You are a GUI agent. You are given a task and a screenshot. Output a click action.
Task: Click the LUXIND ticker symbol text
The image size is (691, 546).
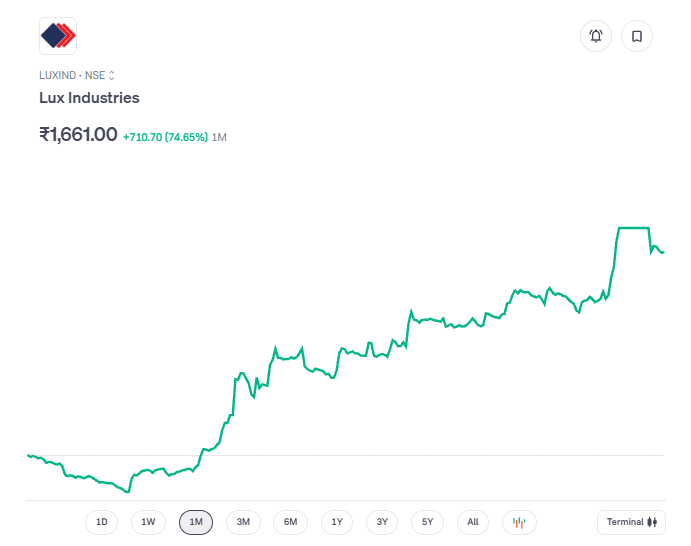click(x=56, y=75)
